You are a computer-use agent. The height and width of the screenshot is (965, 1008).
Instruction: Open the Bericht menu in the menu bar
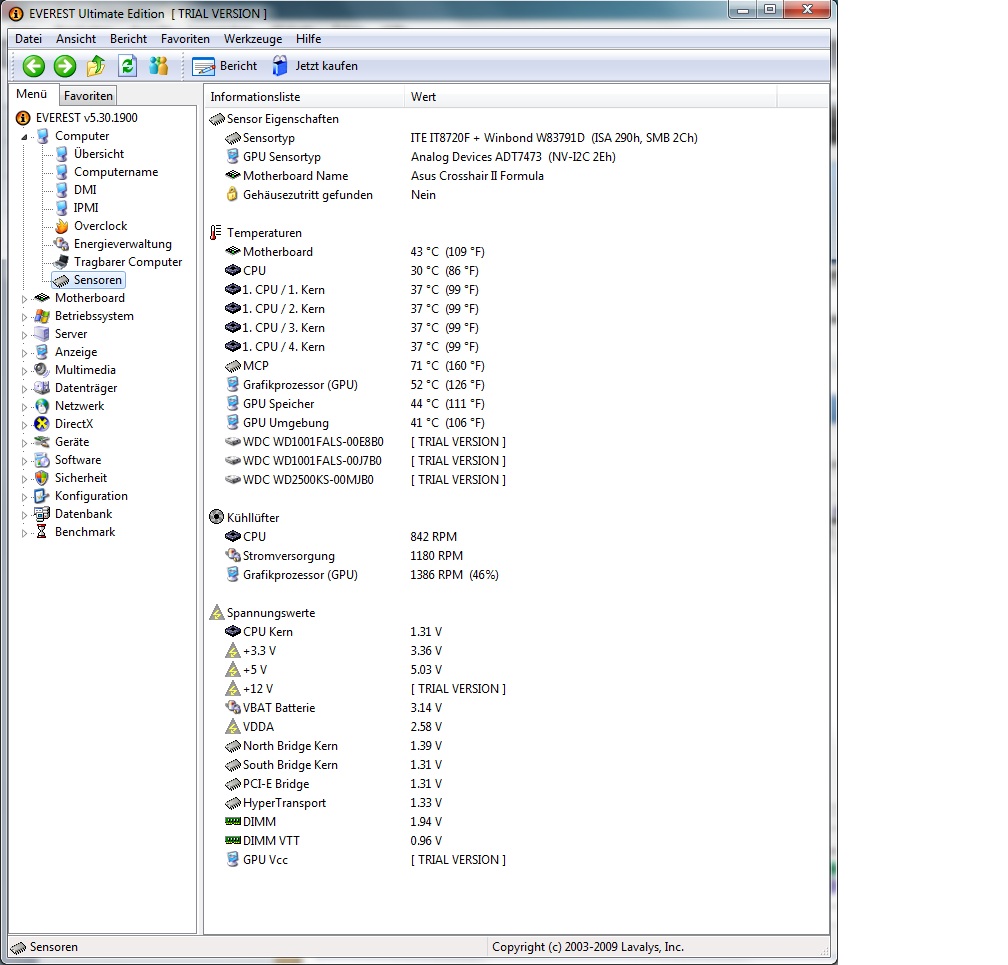tap(128, 39)
